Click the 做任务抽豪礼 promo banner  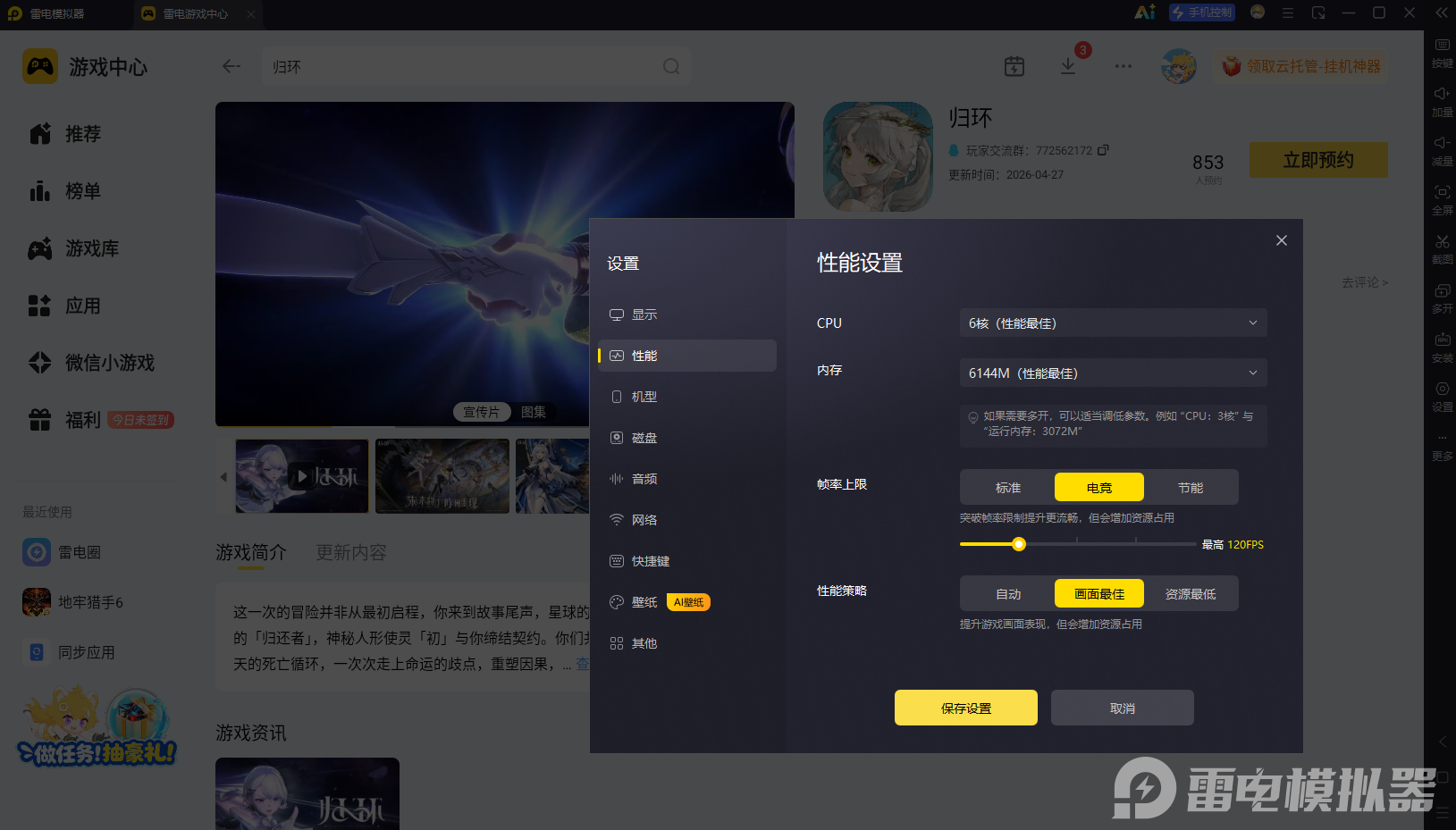tap(98, 727)
